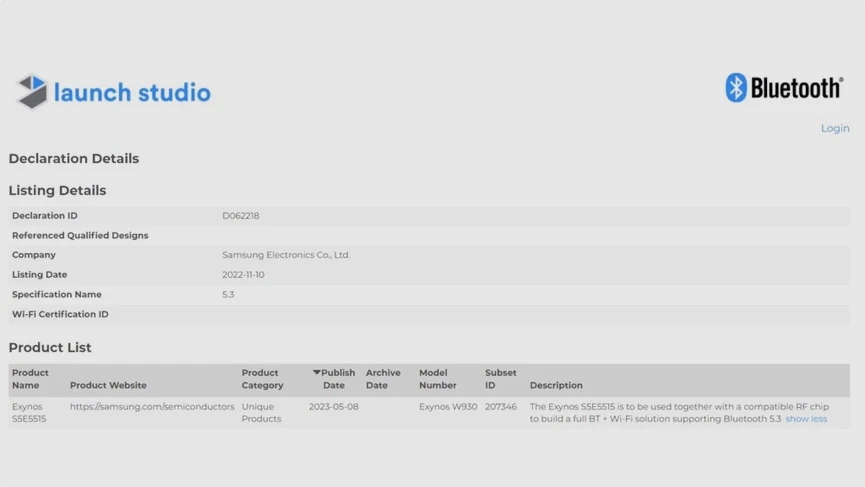Click the Launch Studio cube logo icon
Screen dimensions: 865x487
point(32,92)
